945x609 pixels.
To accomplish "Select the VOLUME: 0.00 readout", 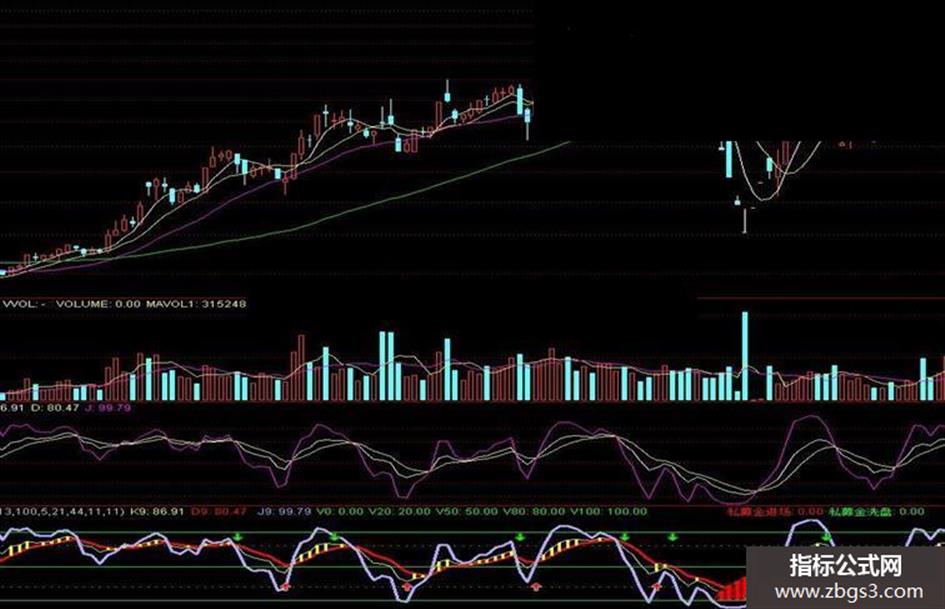I will point(98,304).
